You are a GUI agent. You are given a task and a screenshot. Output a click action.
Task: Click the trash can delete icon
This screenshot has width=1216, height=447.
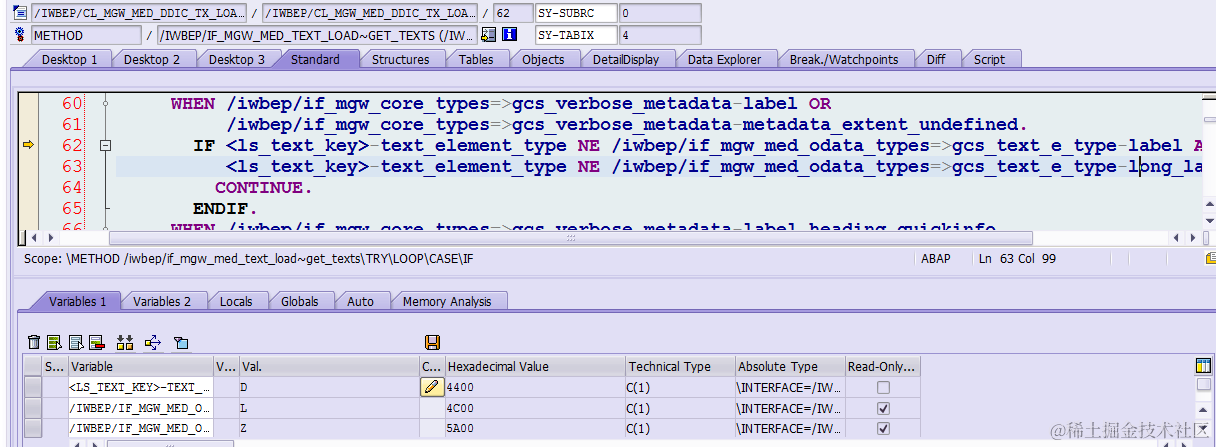point(34,343)
